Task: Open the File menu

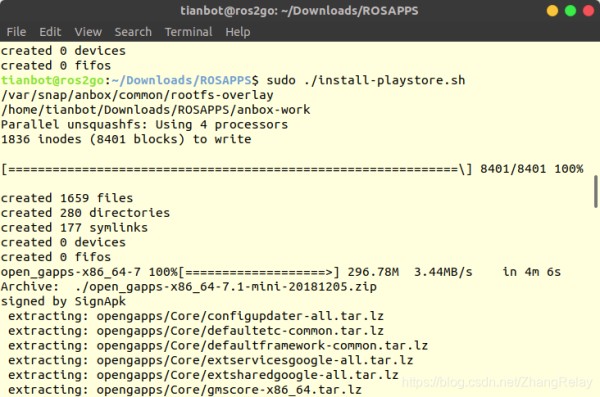Action: (x=16, y=32)
